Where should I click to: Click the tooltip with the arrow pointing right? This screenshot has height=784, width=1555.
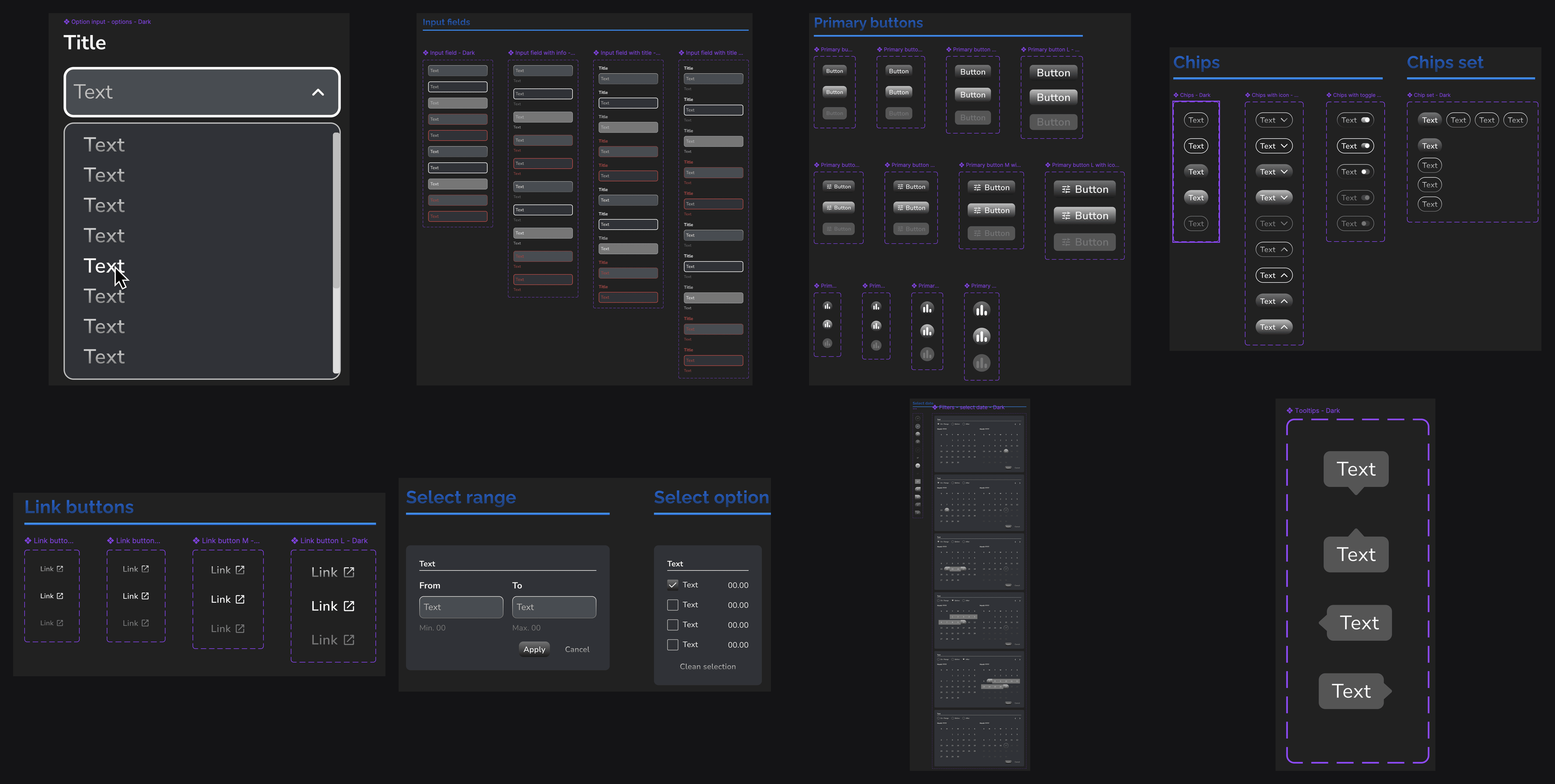[x=1356, y=691]
